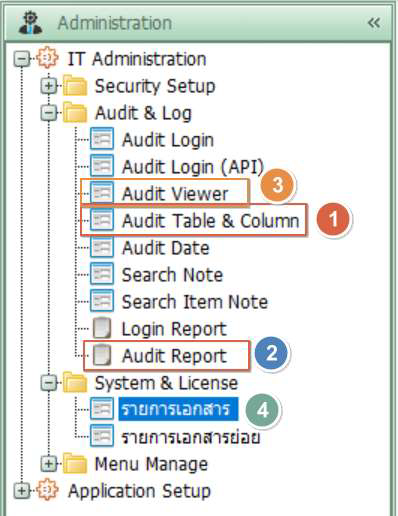Open the Audit Date item
398x516 pixels.
click(x=166, y=248)
